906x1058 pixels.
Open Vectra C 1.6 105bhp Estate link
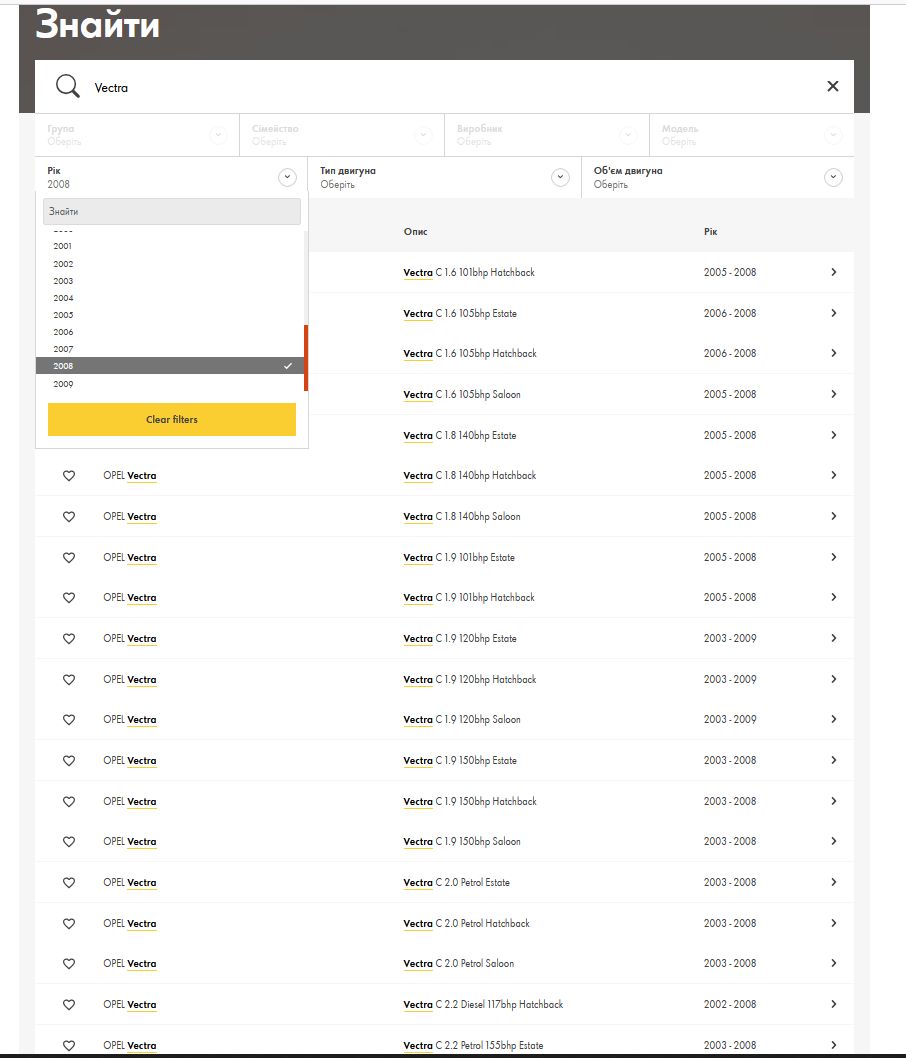pos(460,314)
